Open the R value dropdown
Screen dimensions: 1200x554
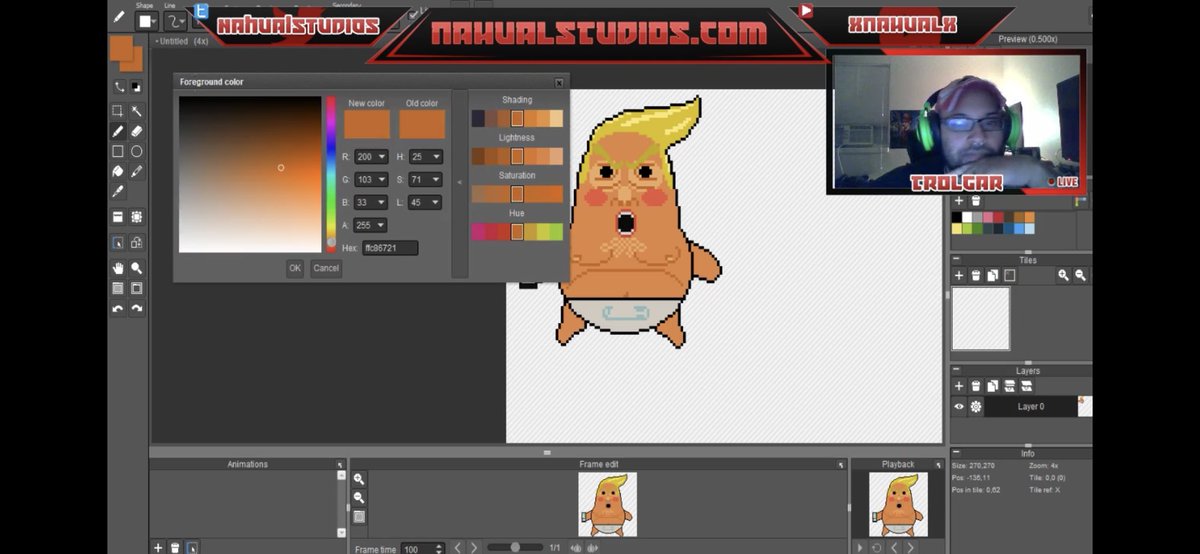click(383, 157)
